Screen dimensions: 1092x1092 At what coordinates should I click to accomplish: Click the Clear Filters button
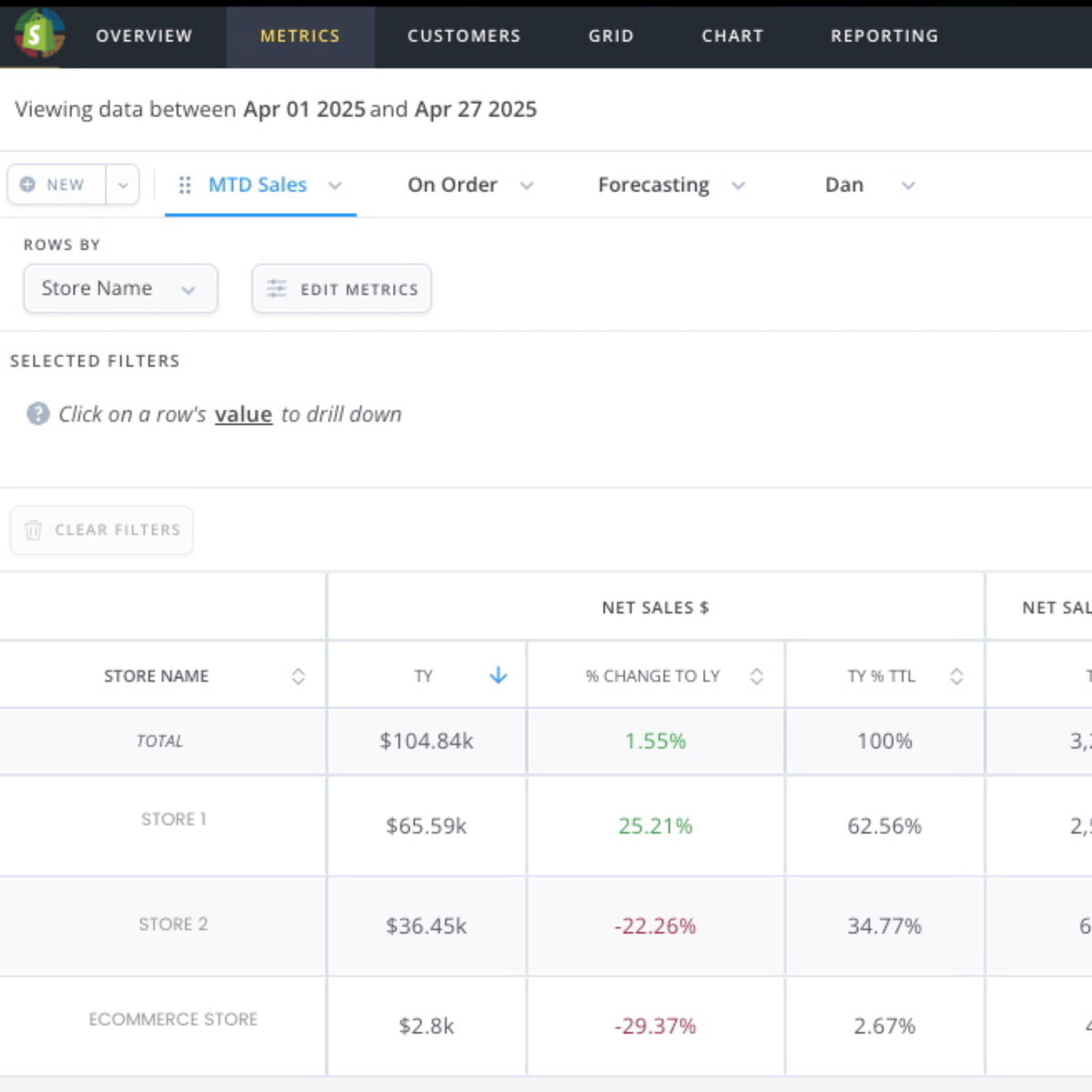pos(102,530)
